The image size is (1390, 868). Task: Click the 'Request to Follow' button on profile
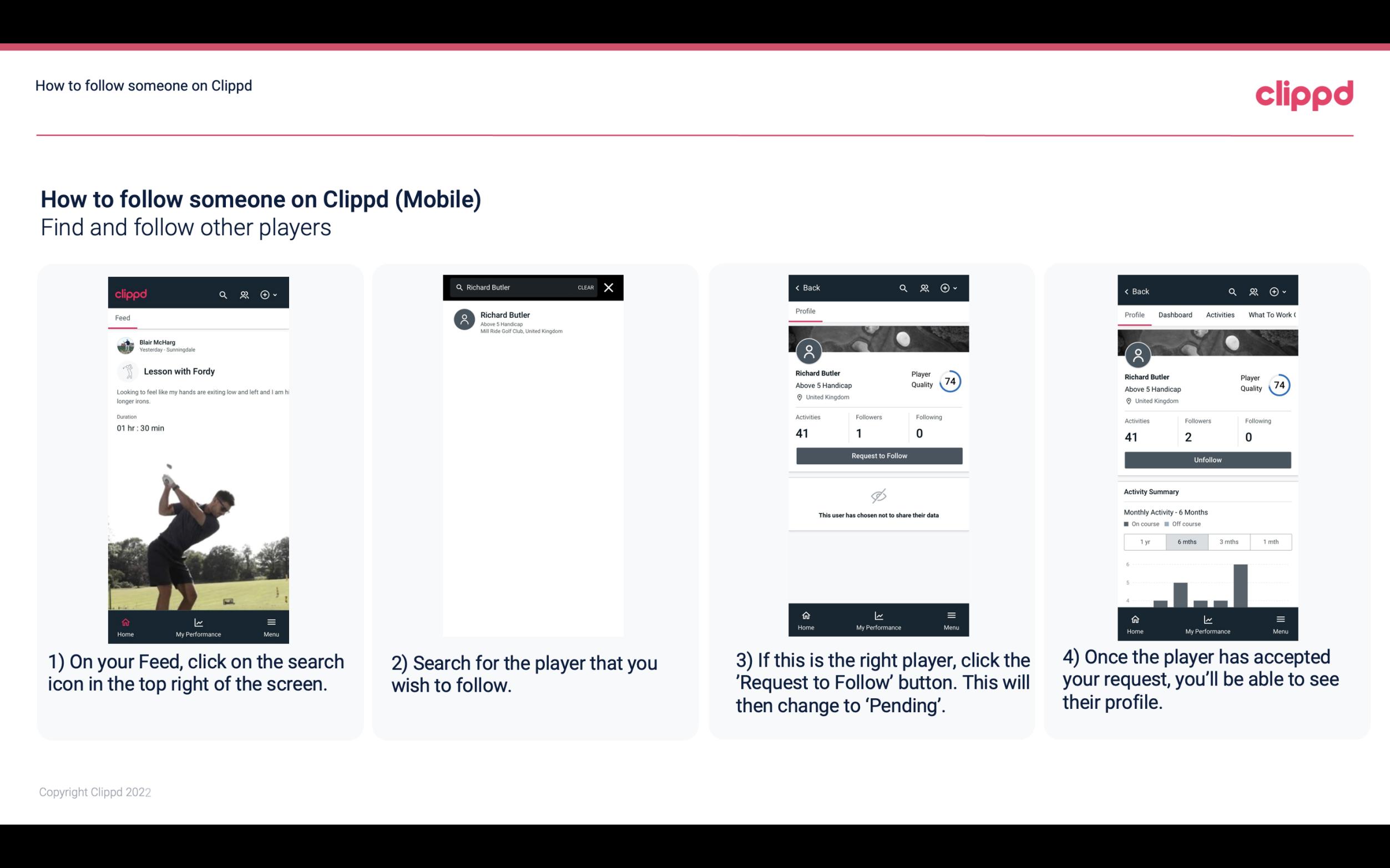878,456
